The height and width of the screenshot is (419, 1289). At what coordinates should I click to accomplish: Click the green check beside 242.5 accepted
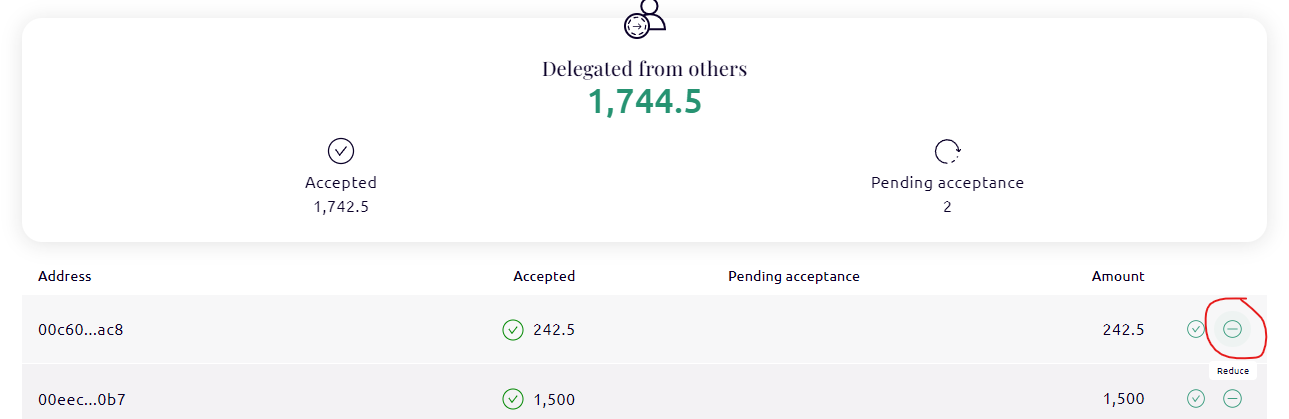(x=513, y=329)
